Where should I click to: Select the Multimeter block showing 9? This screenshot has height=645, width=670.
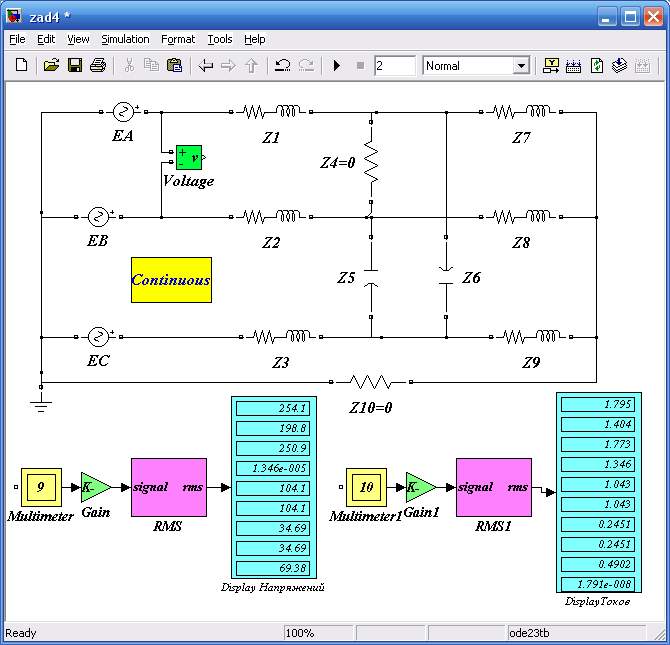pyautogui.click(x=41, y=487)
